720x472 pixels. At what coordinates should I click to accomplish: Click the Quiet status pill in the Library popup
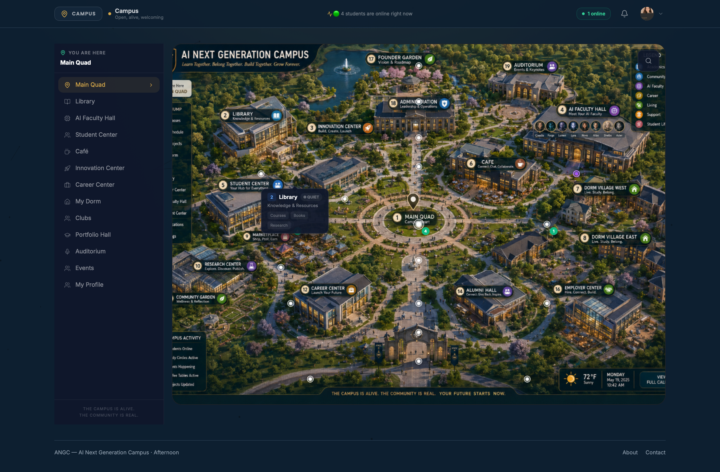click(x=311, y=197)
